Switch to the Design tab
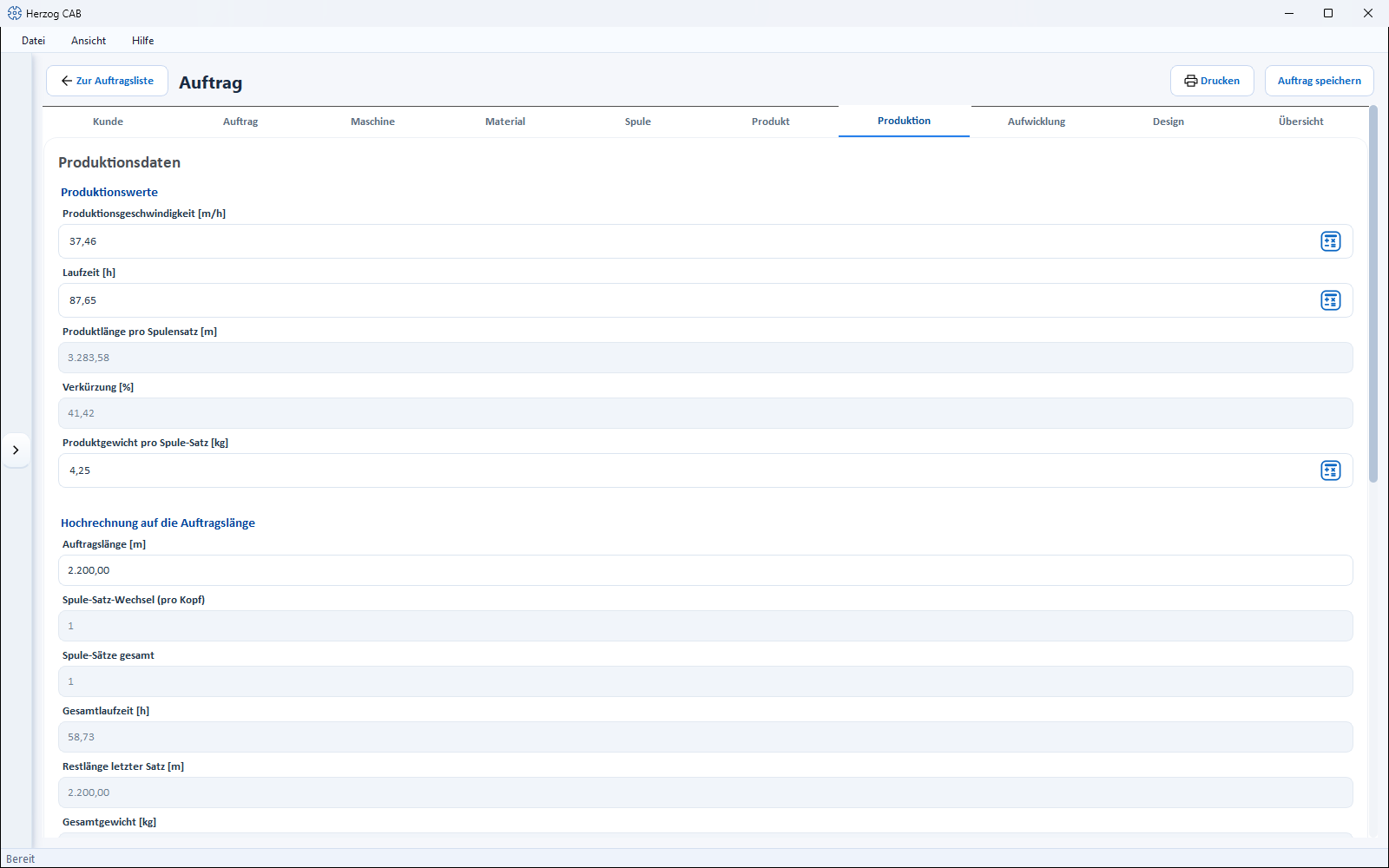This screenshot has height=868, width=1389. 1168,122
